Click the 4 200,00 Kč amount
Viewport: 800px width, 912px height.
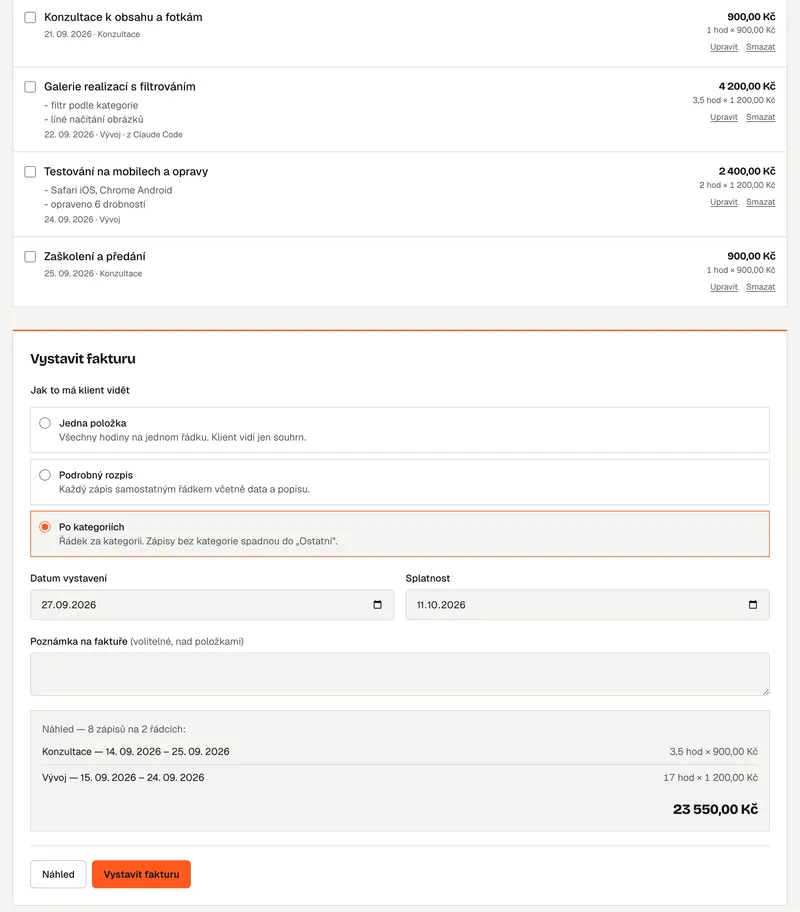pos(746,86)
